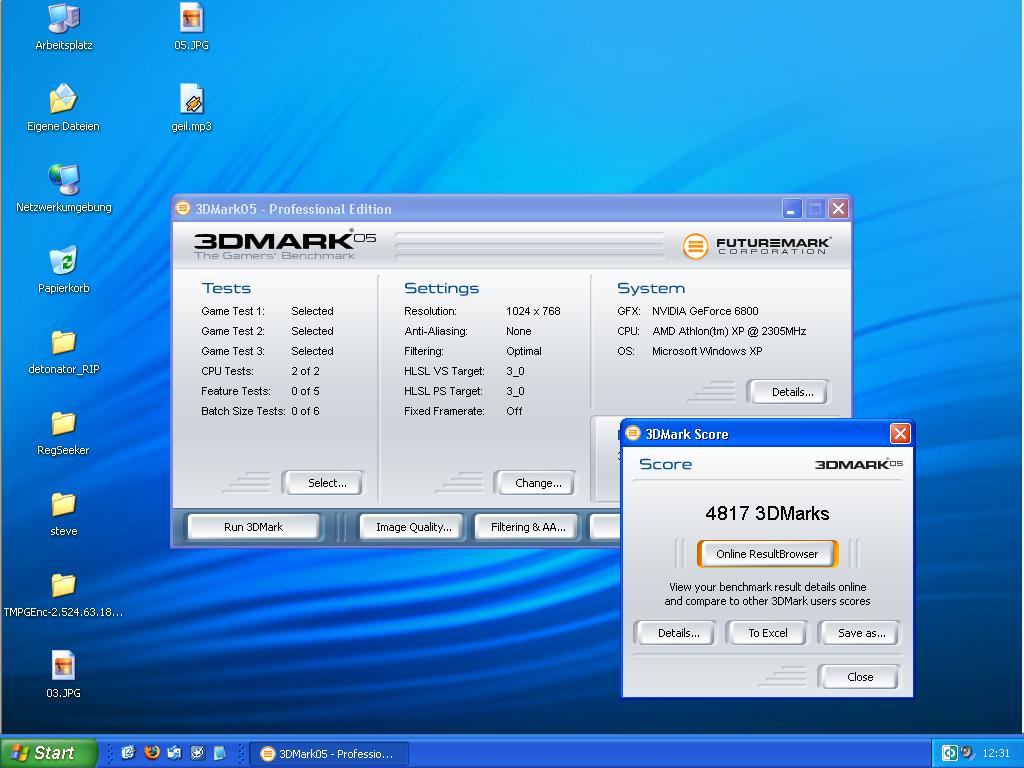The image size is (1024, 768).
Task: Click the Batch Size Tests 0 of 6 value
Action: pyautogui.click(x=305, y=411)
